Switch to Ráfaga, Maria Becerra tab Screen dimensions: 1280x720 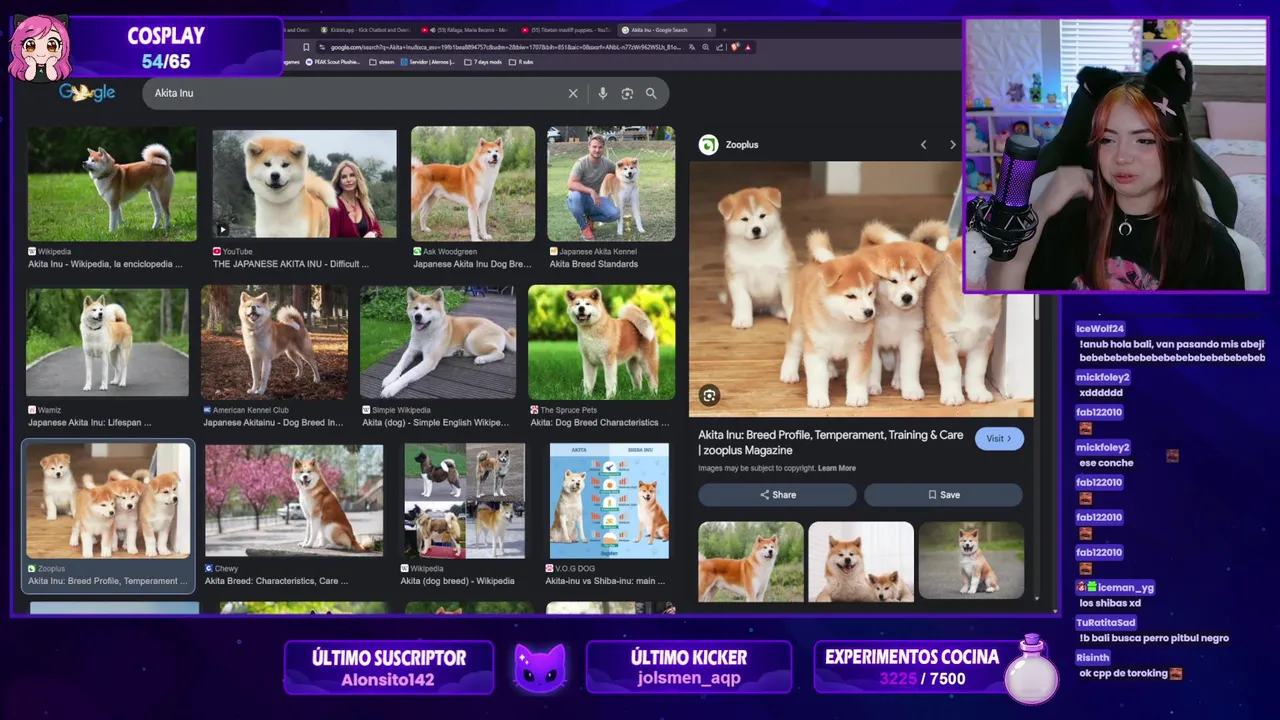[466, 30]
